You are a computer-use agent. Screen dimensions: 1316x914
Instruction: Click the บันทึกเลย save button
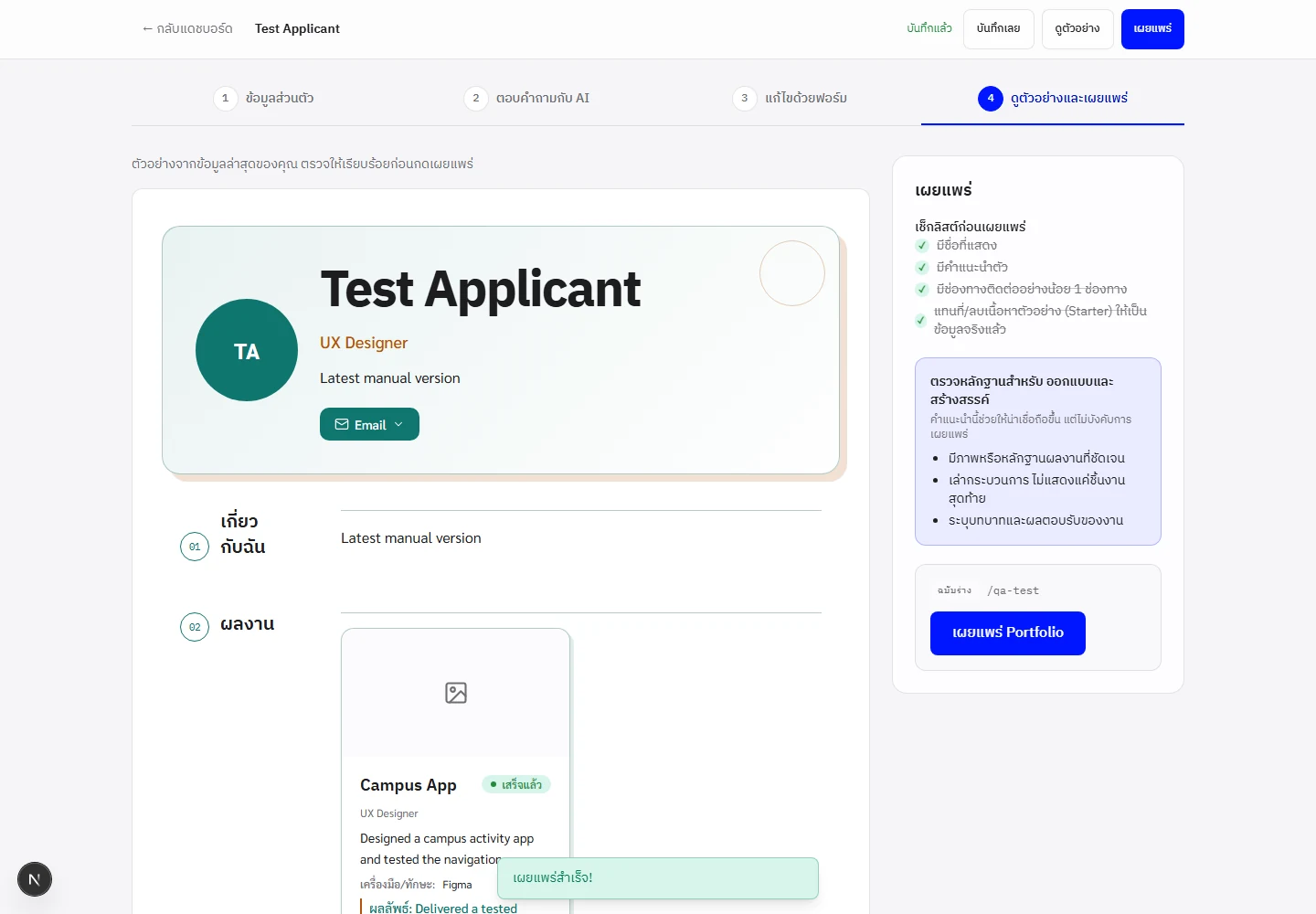coord(998,28)
